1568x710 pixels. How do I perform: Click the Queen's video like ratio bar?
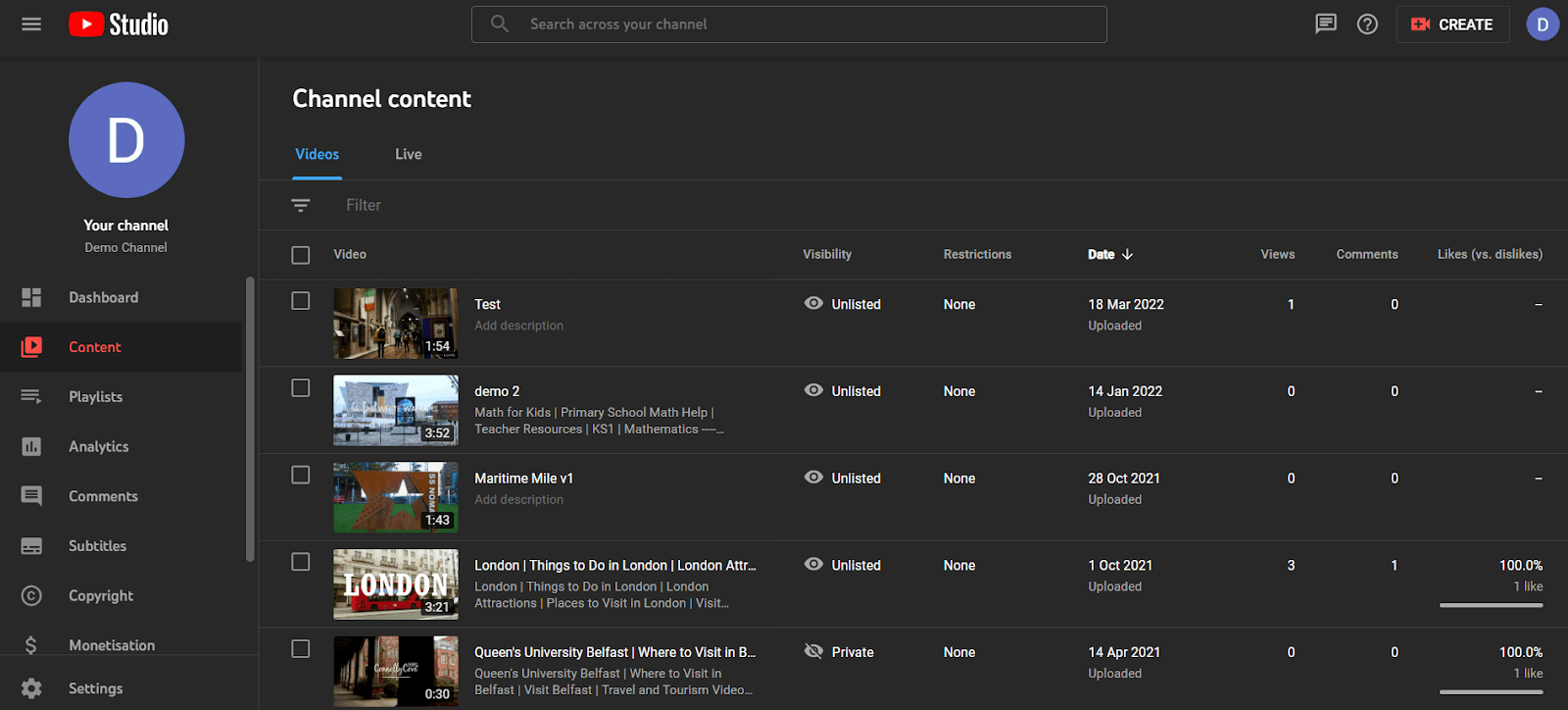point(1492,692)
